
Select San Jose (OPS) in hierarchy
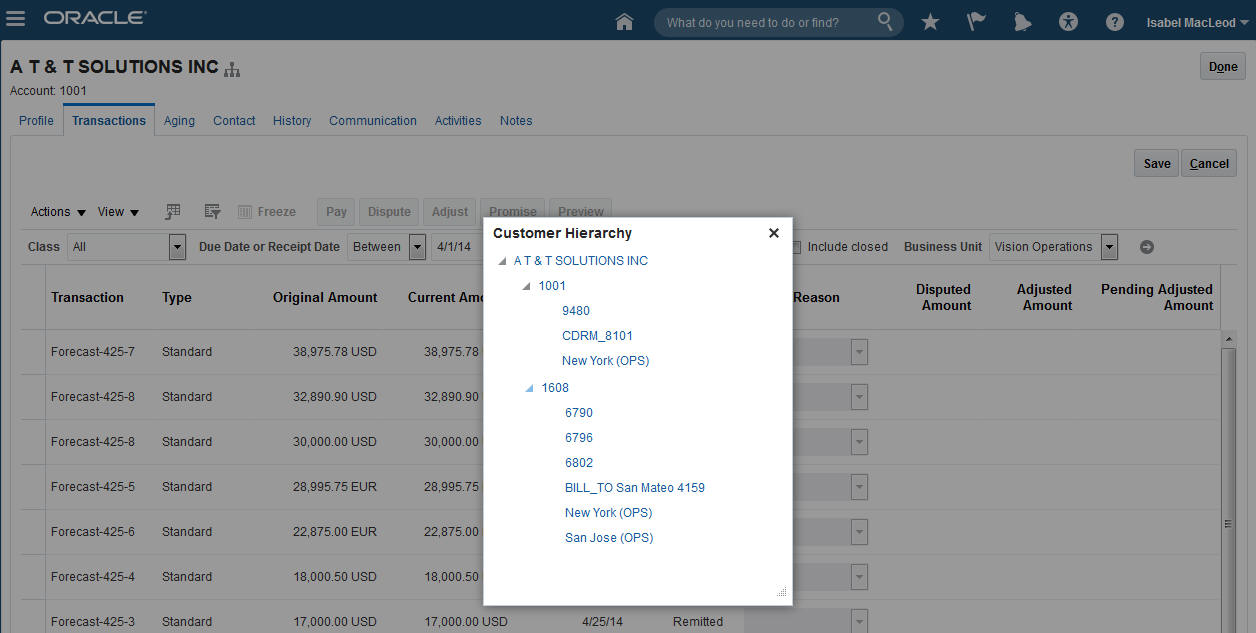pos(609,538)
